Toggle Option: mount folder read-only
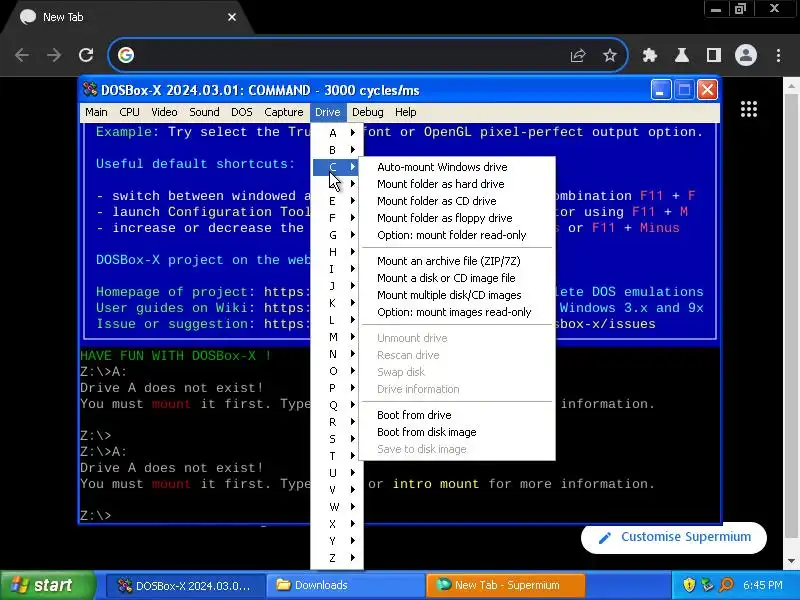800x600 pixels. click(x=457, y=235)
